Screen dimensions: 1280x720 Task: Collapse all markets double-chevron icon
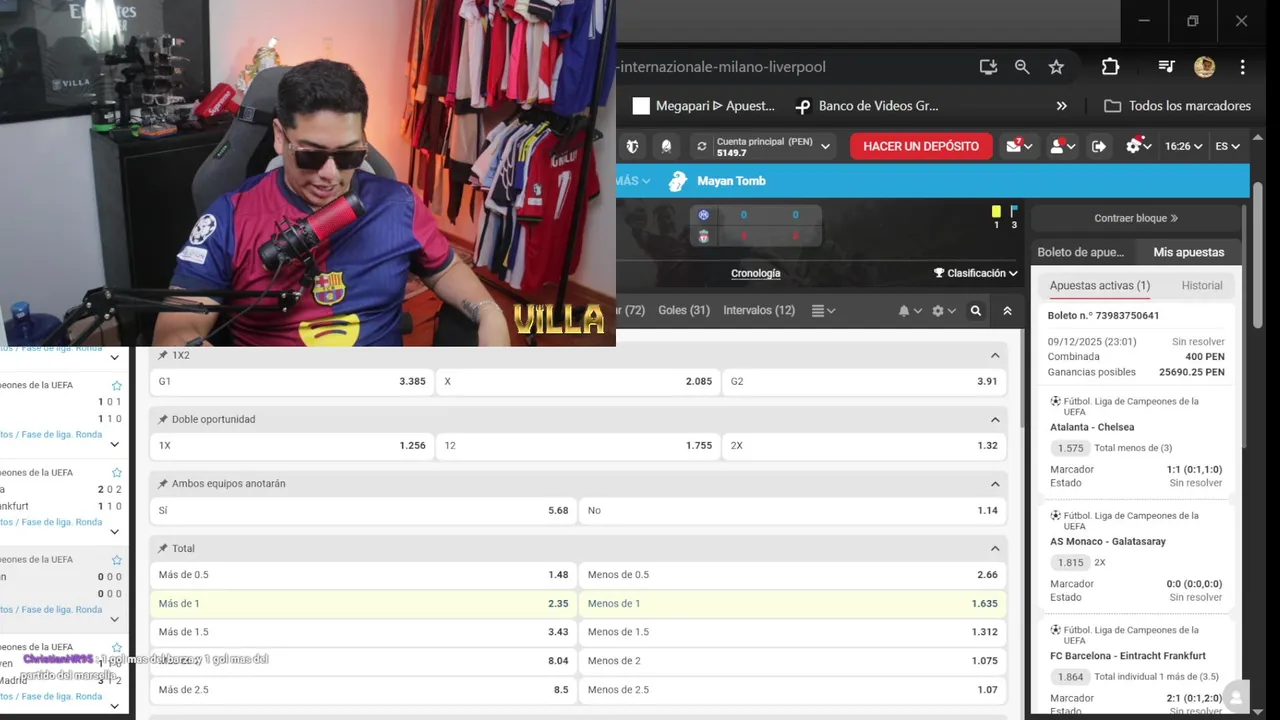click(x=1007, y=311)
